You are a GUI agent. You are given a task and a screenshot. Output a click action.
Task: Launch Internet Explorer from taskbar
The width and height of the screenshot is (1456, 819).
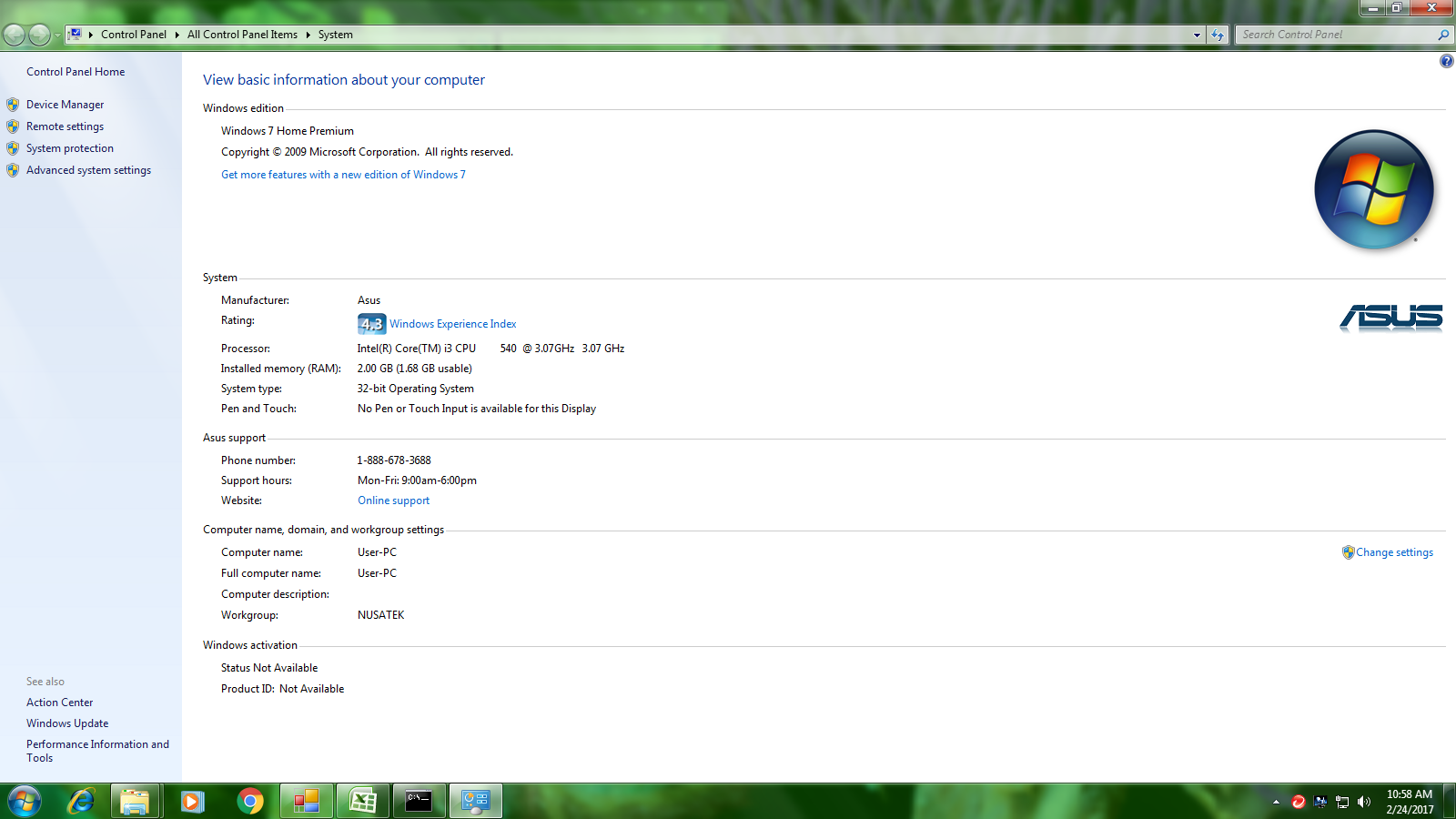(x=81, y=801)
